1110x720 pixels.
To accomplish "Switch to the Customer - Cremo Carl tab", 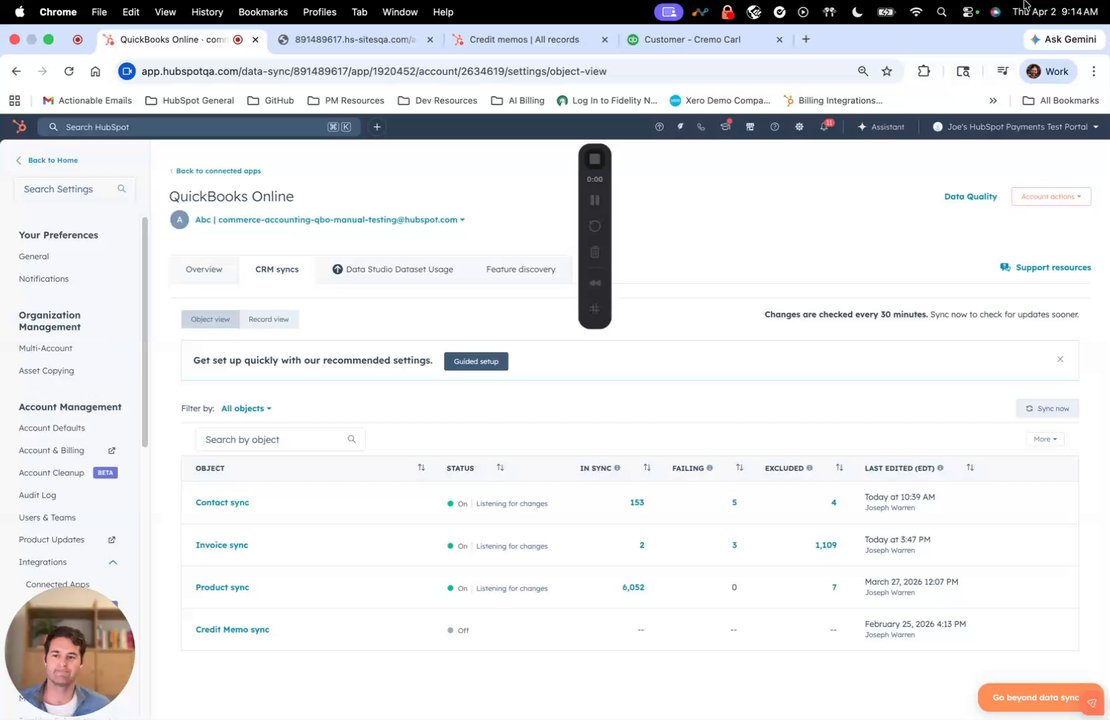I will point(692,40).
